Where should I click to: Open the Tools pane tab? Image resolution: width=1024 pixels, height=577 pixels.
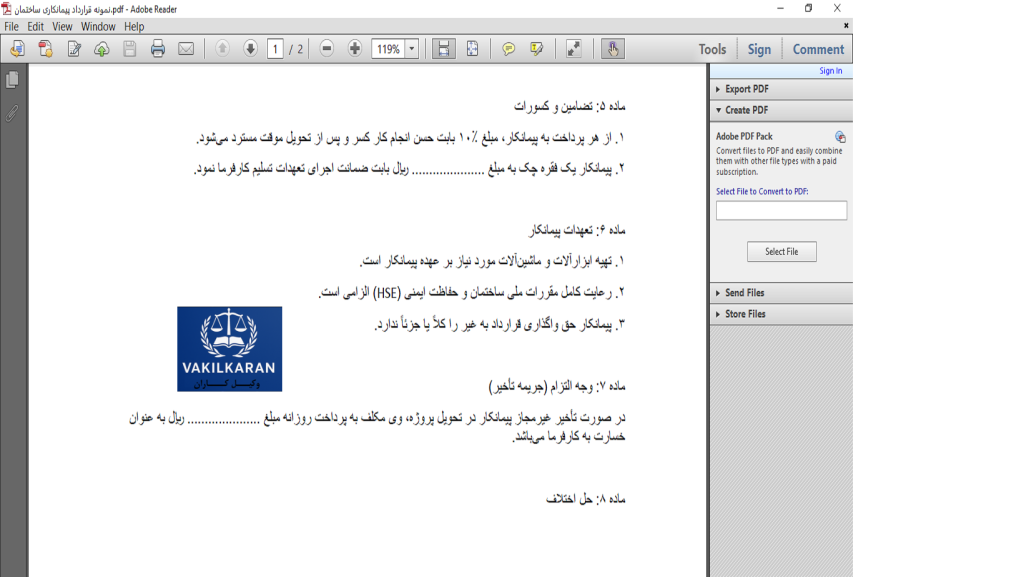click(712, 49)
